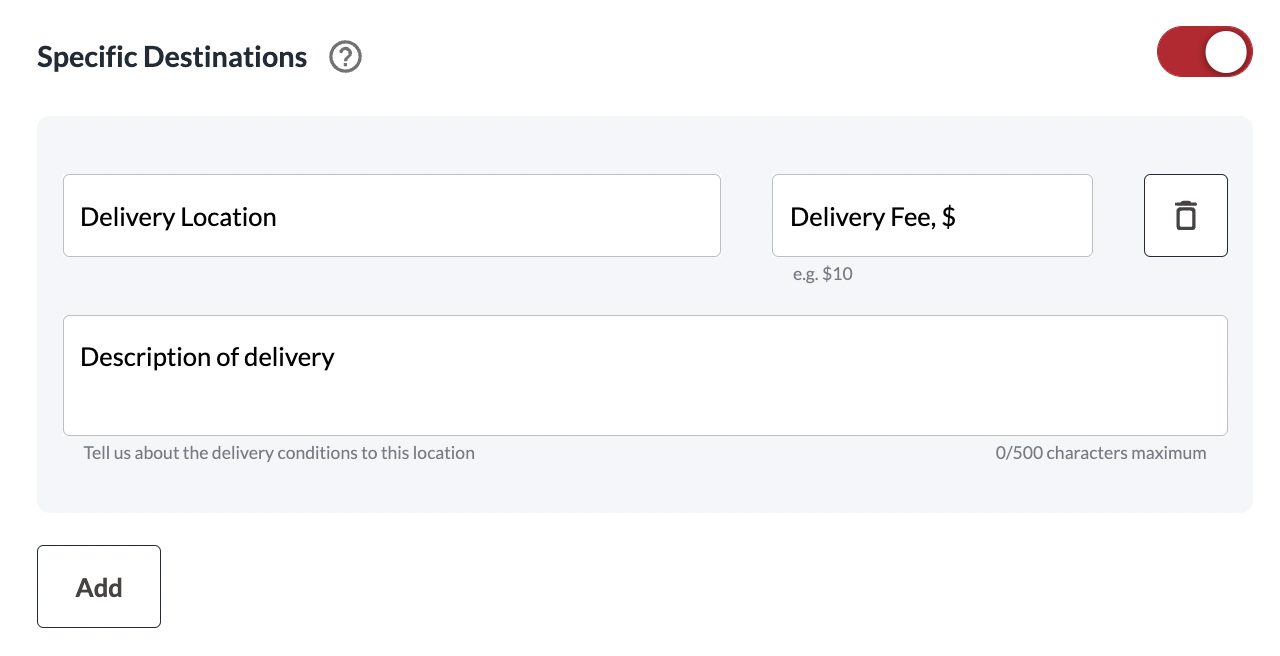Screen dimensions: 1280x656
Task: Click the red track of the destinations switch
Action: (x=1180, y=52)
